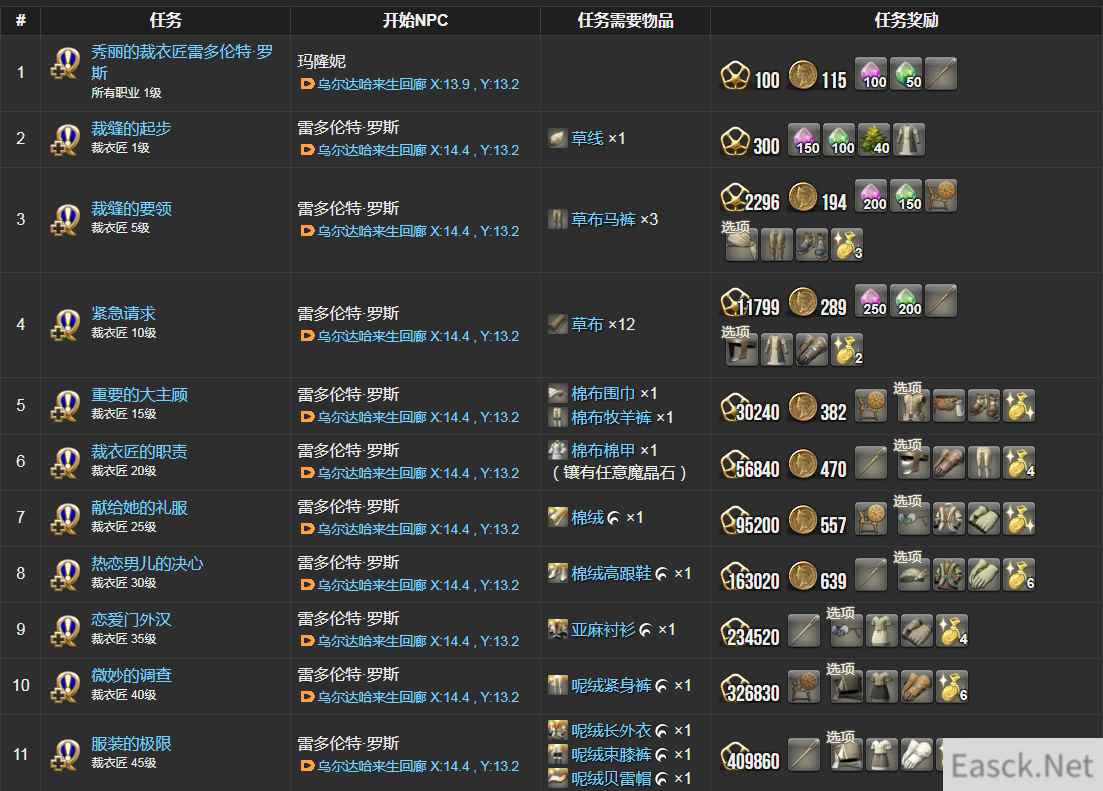The image size is (1103, 791).
Task: Click quest icon beside 服装的极限
Action: (x=65, y=754)
